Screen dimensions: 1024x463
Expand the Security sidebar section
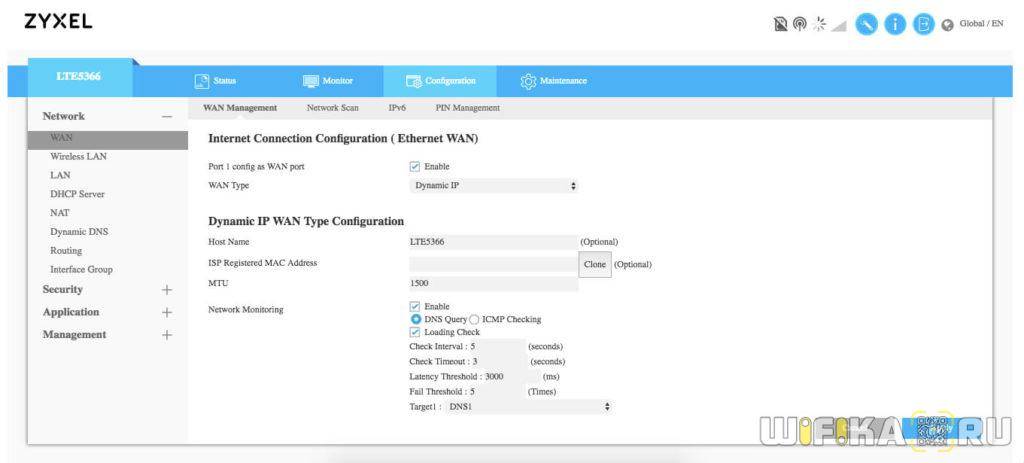(x=166, y=290)
